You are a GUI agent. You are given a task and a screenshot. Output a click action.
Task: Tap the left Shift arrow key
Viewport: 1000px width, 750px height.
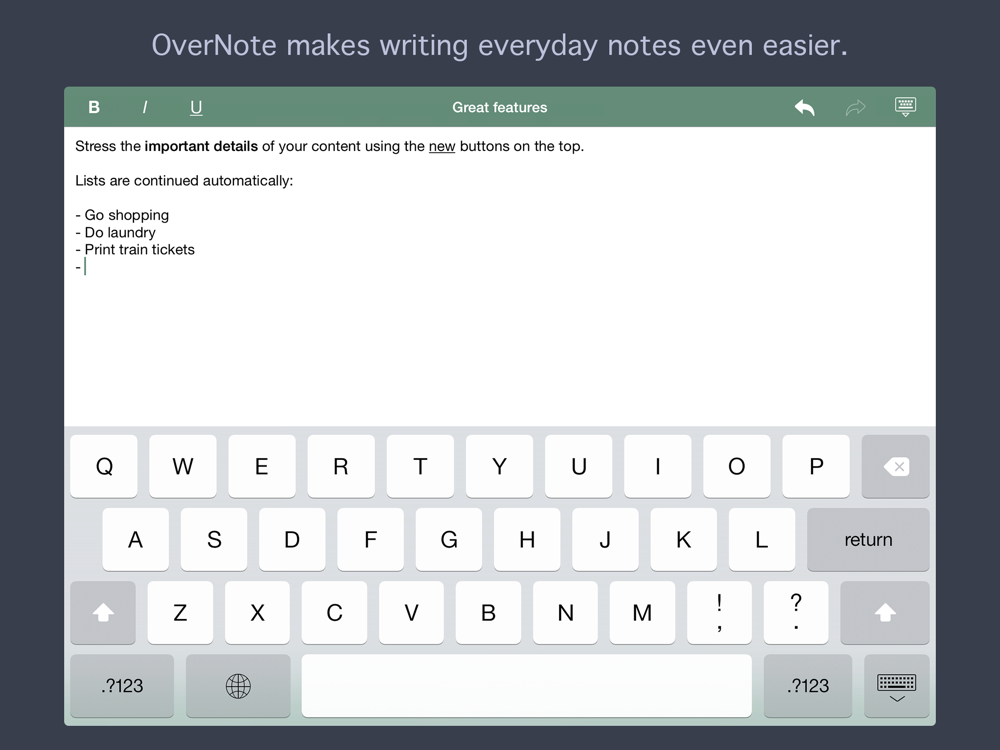coord(103,612)
